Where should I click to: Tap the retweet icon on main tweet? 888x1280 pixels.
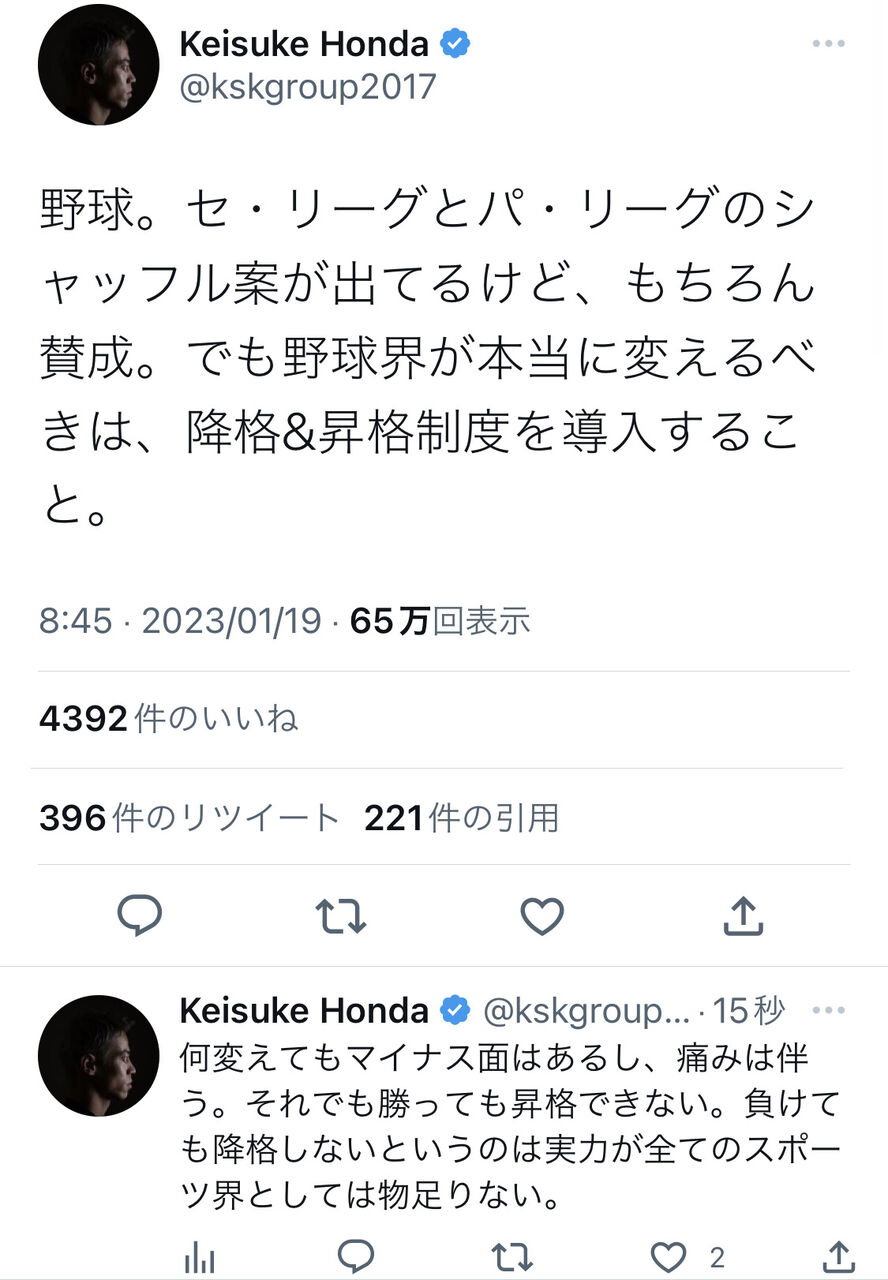pos(340,915)
